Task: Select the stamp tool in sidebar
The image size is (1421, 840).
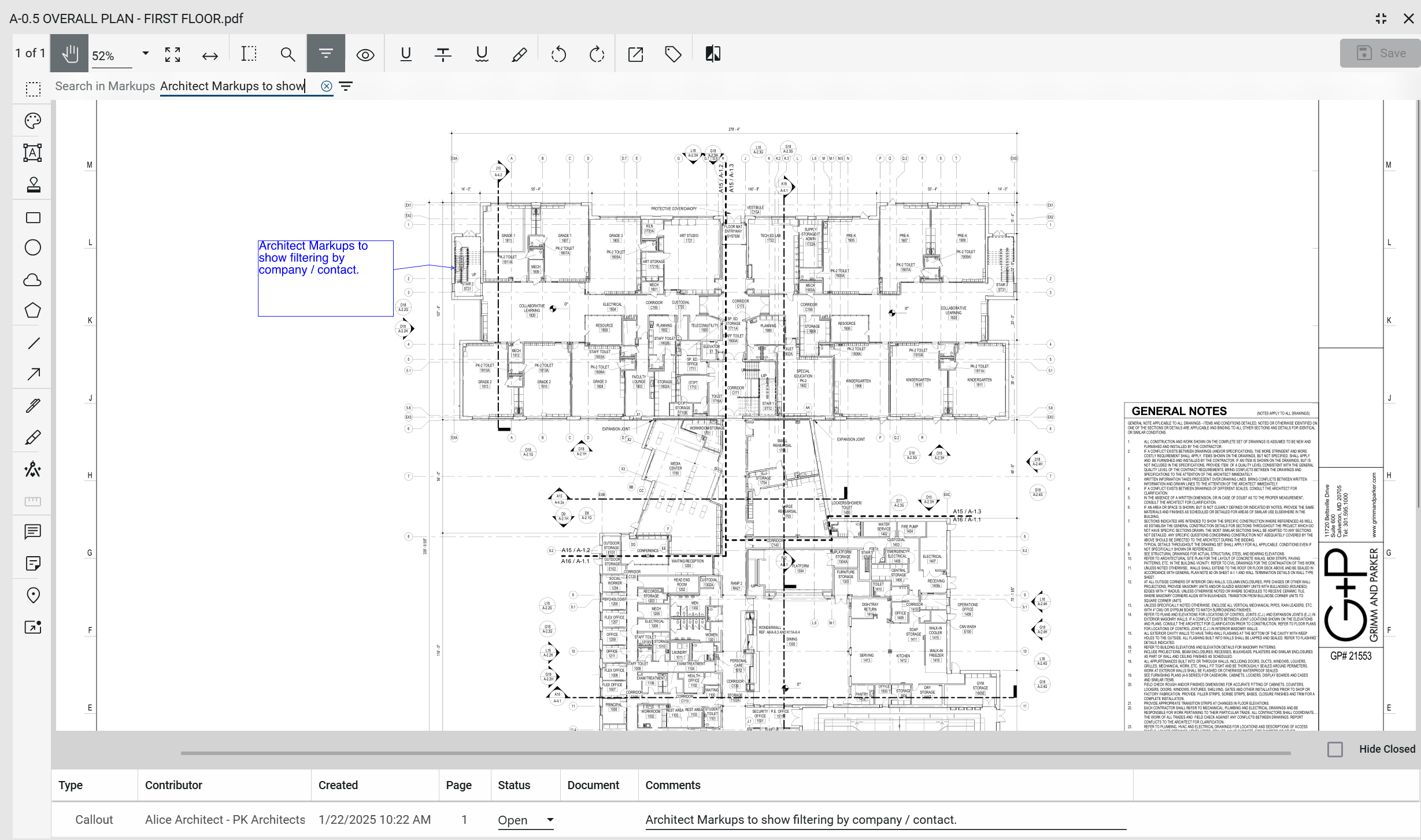Action: 33,185
